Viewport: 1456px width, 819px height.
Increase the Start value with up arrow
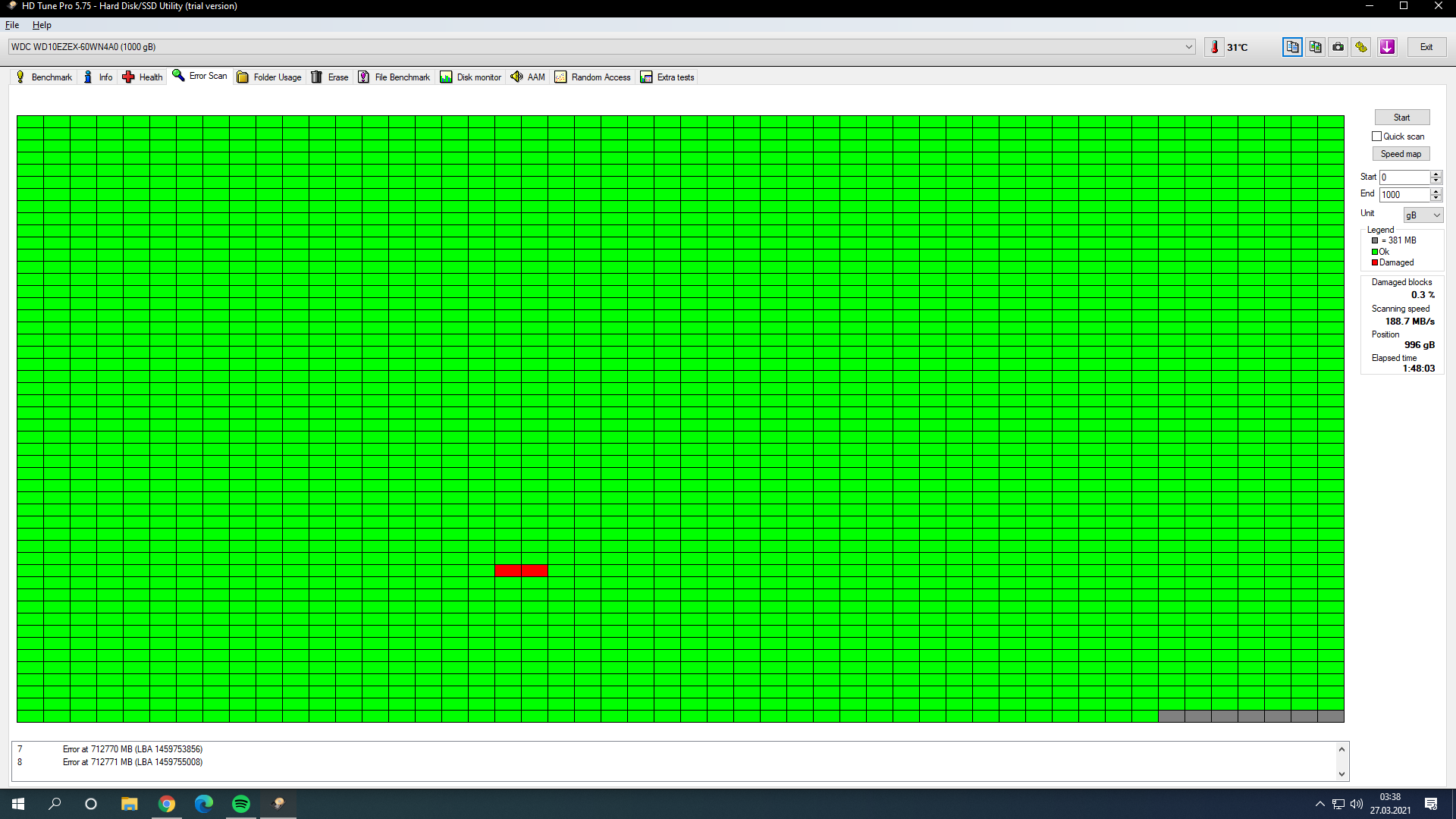click(1436, 174)
